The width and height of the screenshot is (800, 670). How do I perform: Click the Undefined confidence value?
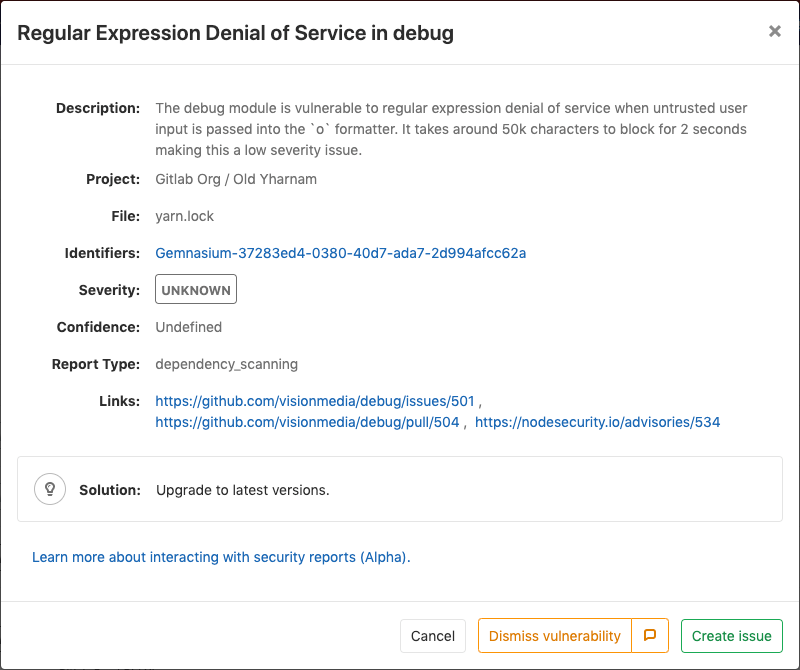(188, 327)
